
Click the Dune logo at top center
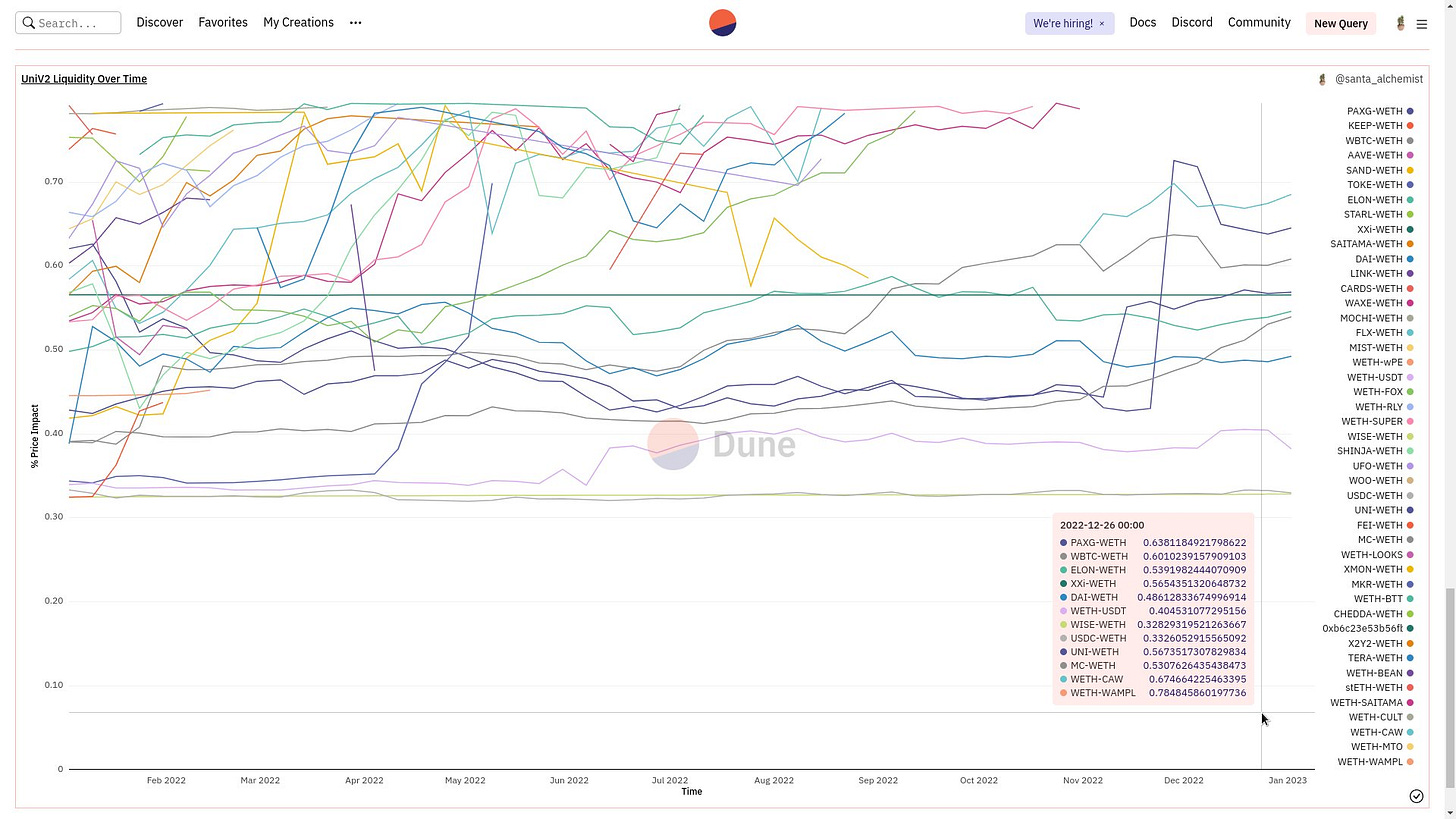[722, 22]
